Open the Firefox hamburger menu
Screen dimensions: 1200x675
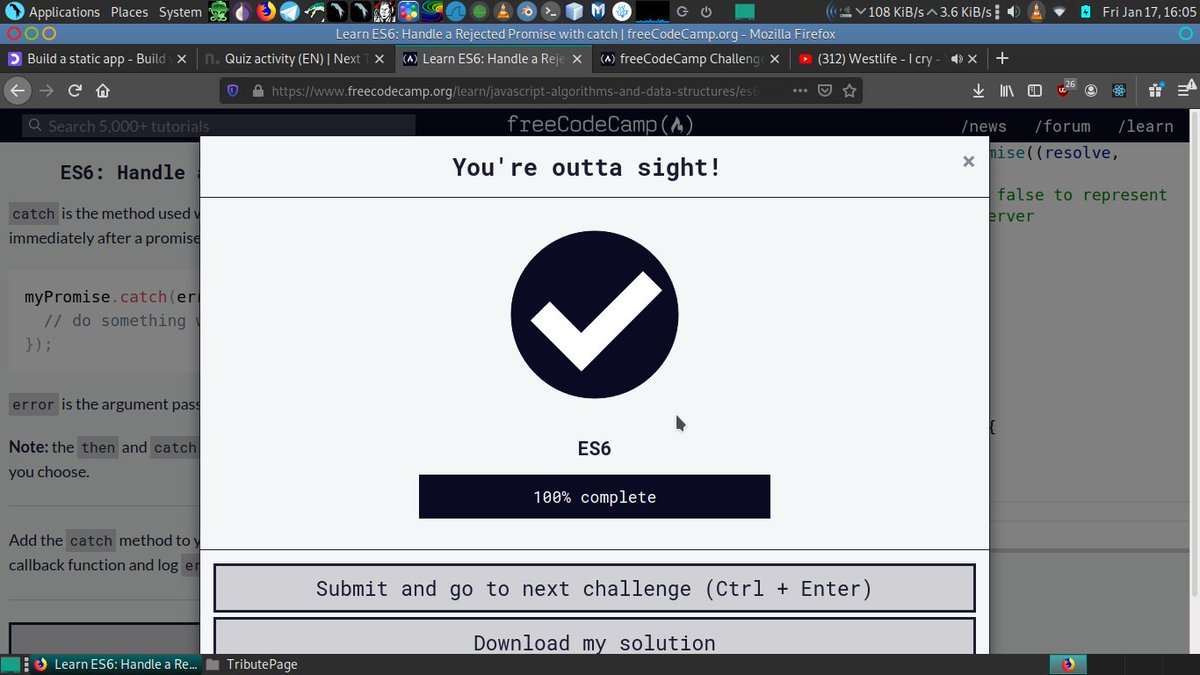[1182, 91]
